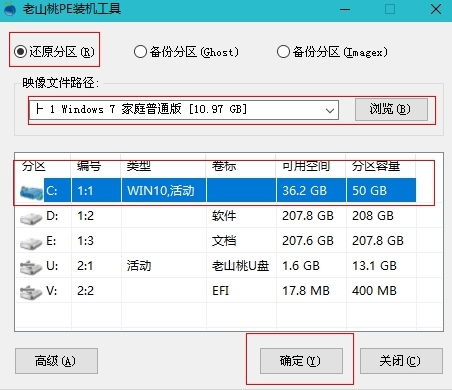
Task: Minimize the 老山桃PE装机工具 window
Action: 345,9
